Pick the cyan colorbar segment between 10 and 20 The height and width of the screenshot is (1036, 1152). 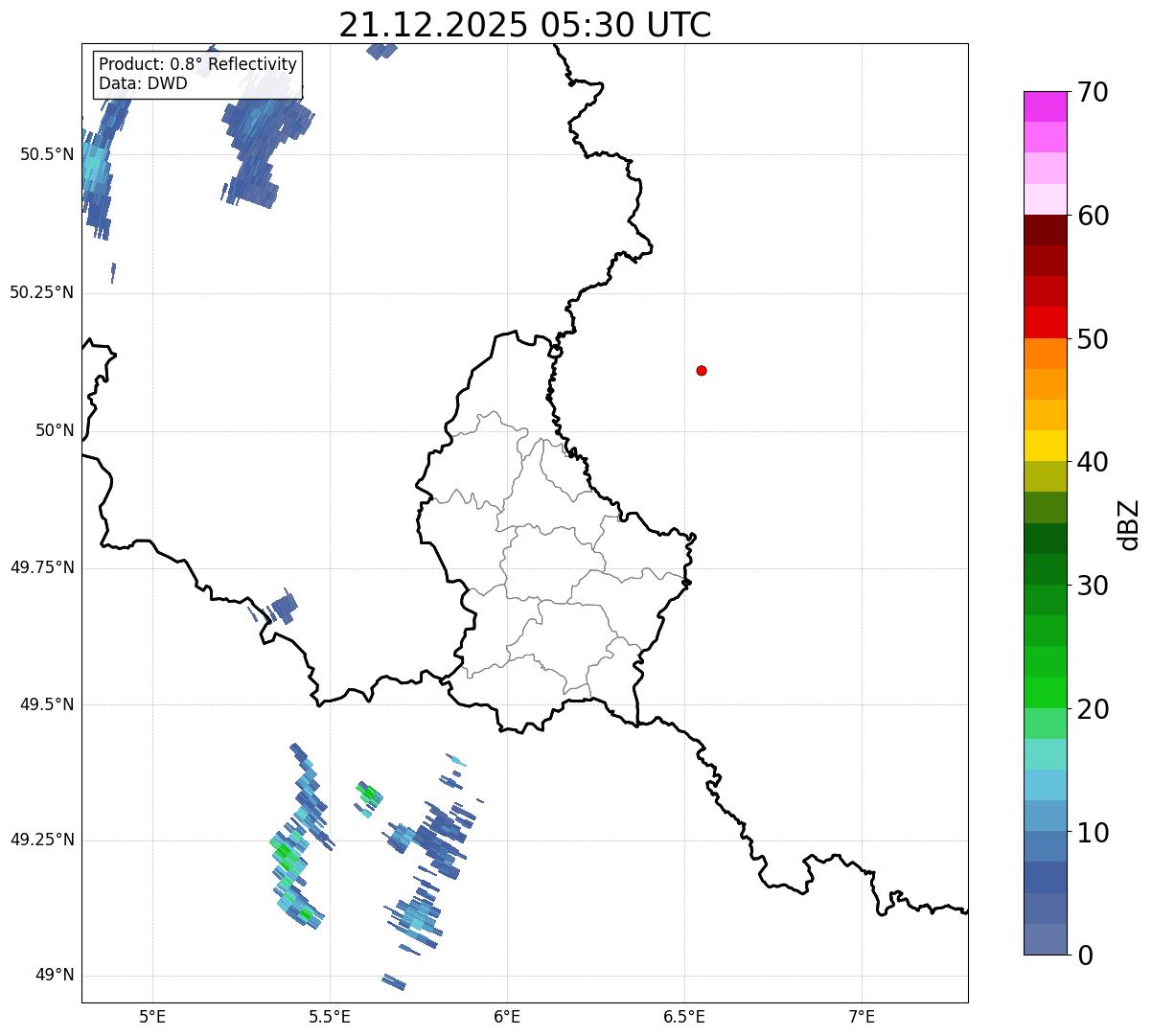pyautogui.click(x=1045, y=785)
